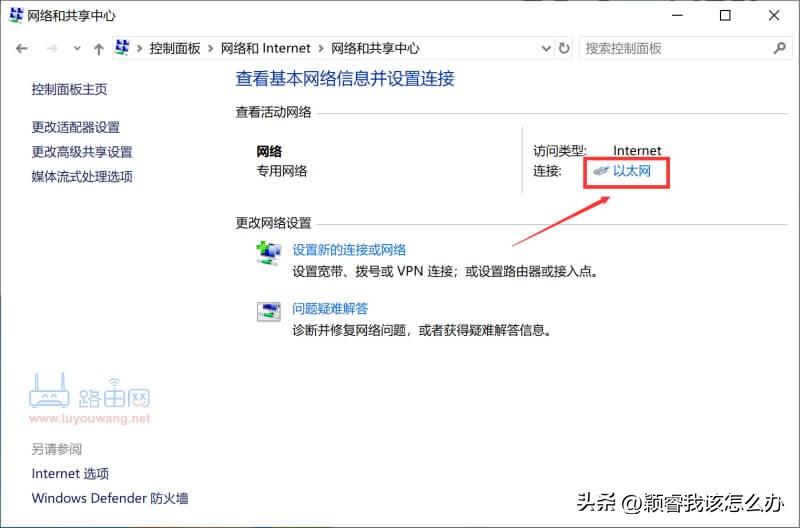Click the troubleshooter icon
This screenshot has height=528, width=800.
[268, 311]
